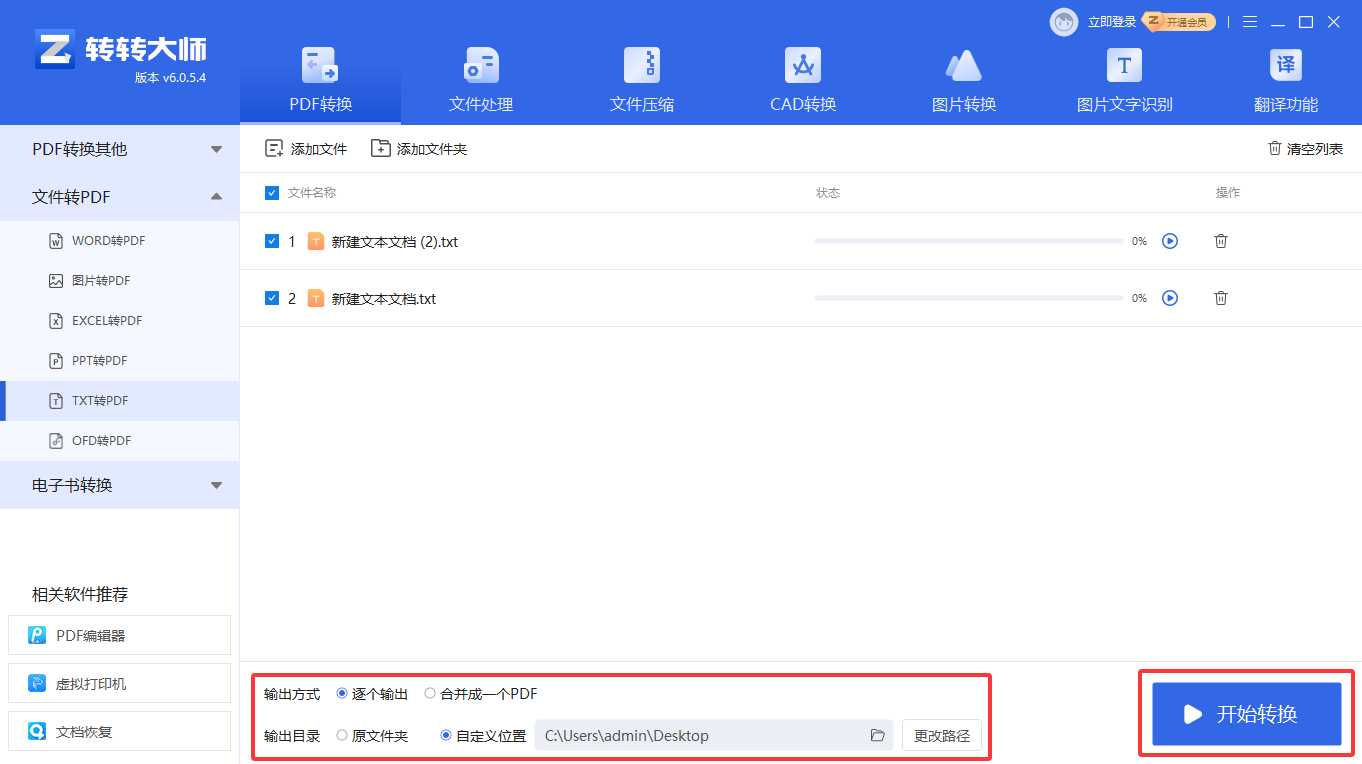
Task: Click the 图片转换 icon
Action: click(964, 66)
